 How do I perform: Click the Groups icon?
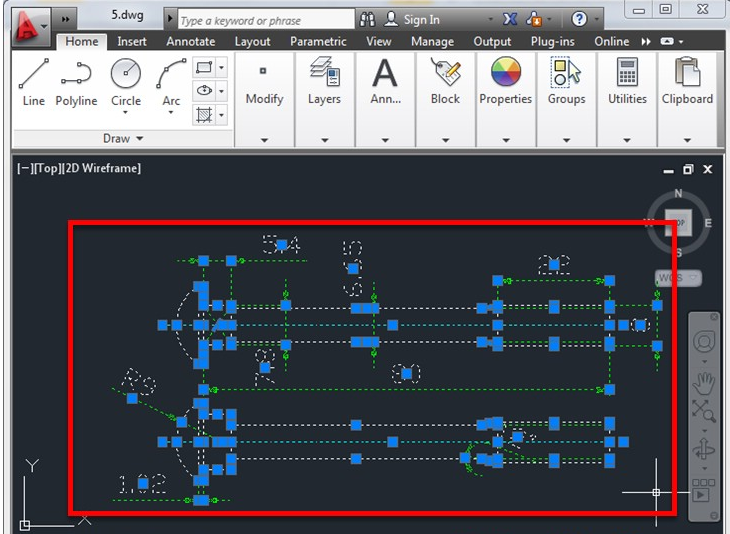(566, 72)
